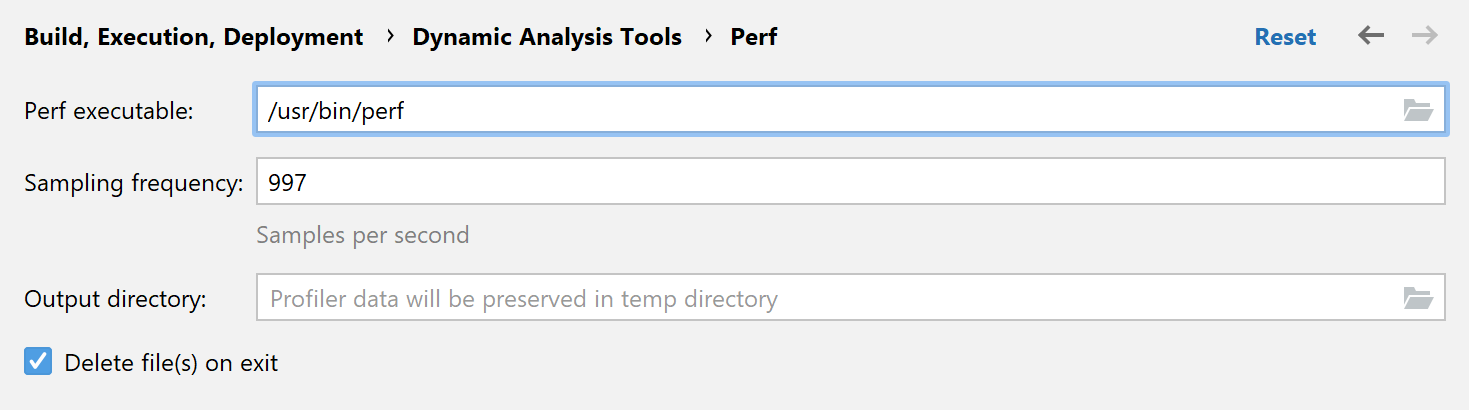The image size is (1469, 410).
Task: Click chevron before the Perf breadcrumb
Action: click(707, 38)
